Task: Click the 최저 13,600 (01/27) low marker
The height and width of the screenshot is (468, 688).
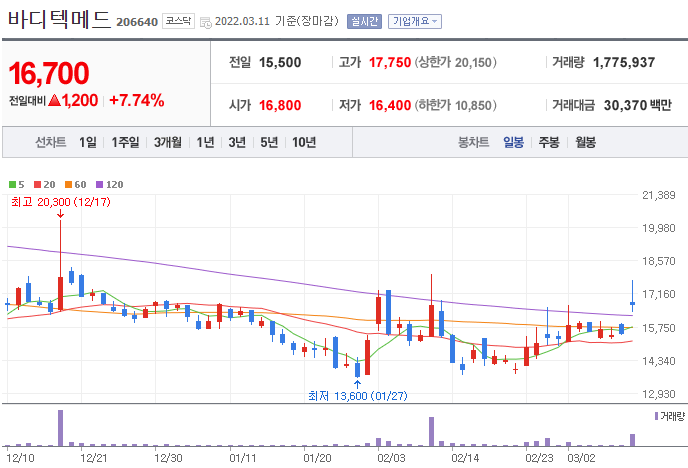Action: [358, 396]
